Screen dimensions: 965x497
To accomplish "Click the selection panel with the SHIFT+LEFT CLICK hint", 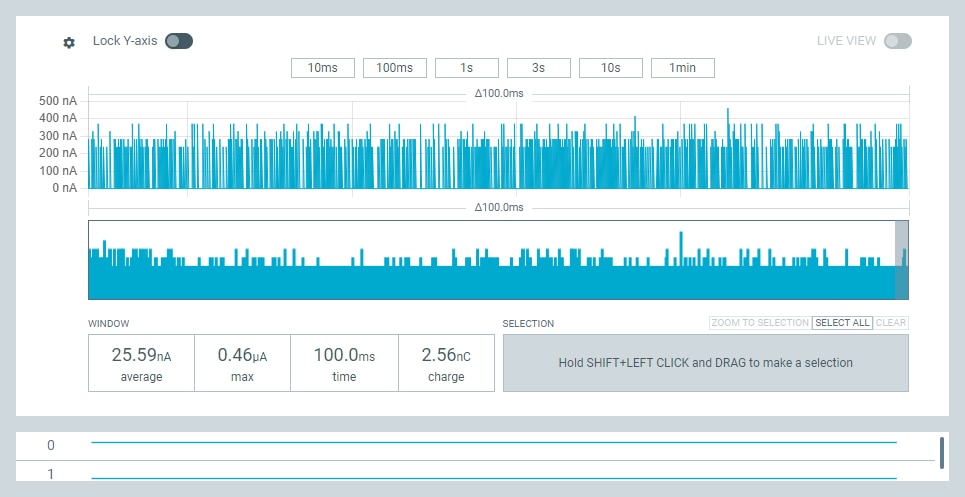I will (705, 363).
